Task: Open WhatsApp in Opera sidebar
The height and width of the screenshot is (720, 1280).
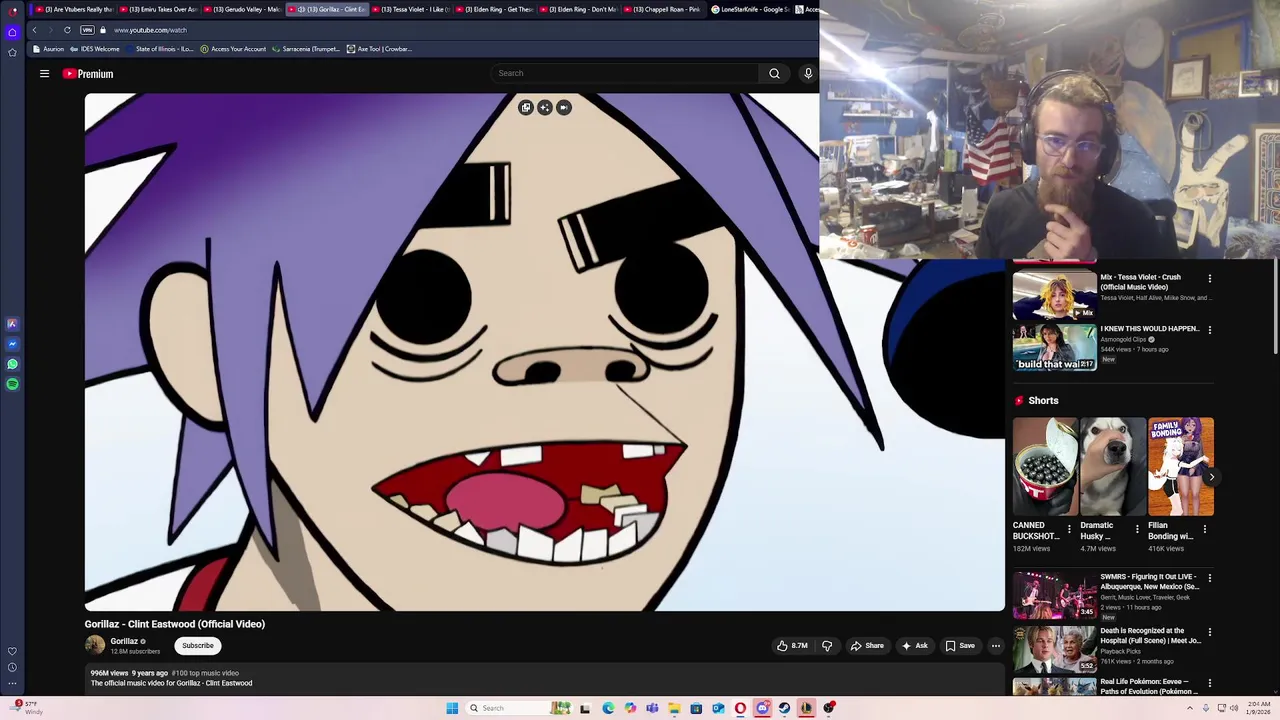Action: pyautogui.click(x=12, y=364)
